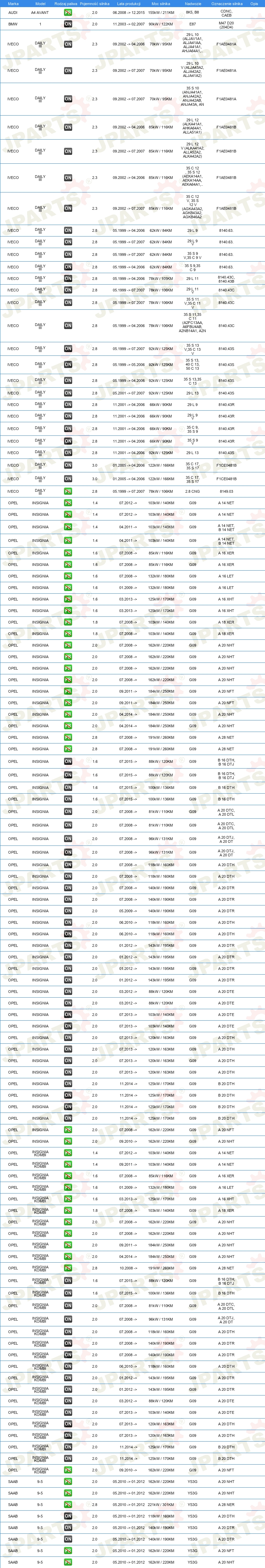
Task: Click the Moc silnika column header
Action: [161, 4]
